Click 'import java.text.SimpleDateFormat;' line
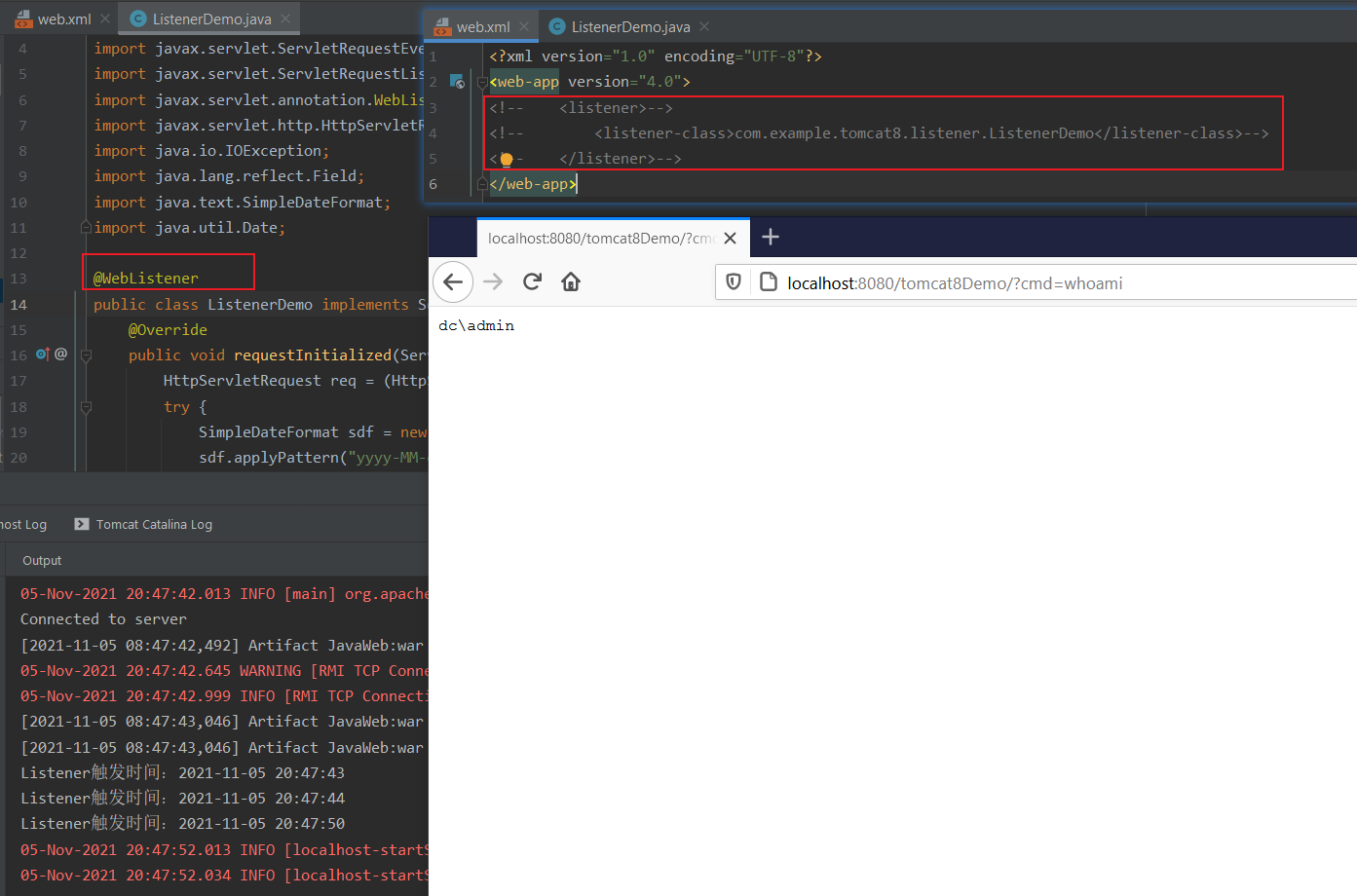Viewport: 1357px width, 896px height. pos(243,203)
